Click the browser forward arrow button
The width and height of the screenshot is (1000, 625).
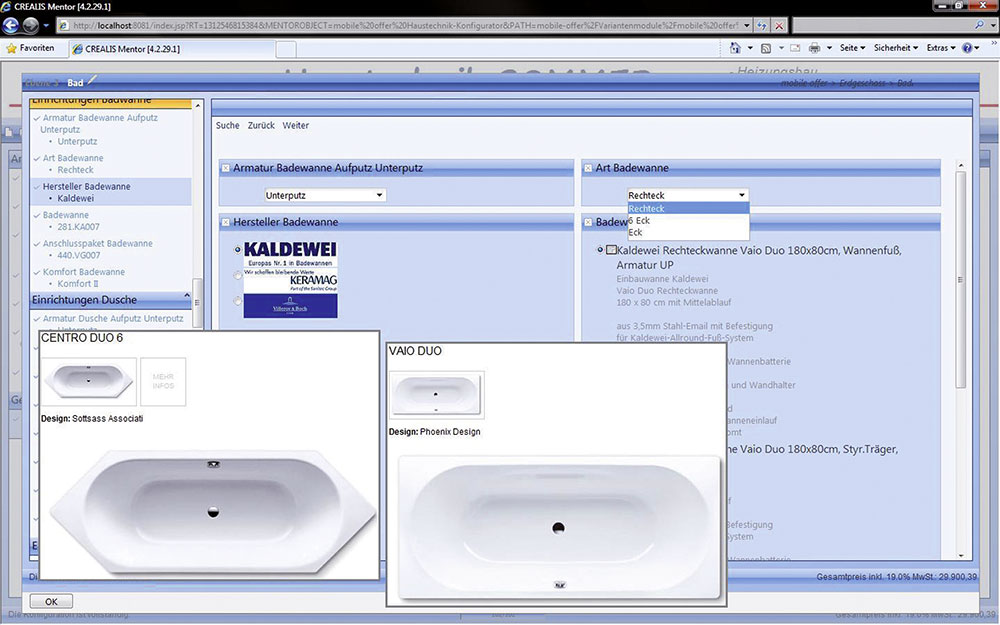click(31, 26)
